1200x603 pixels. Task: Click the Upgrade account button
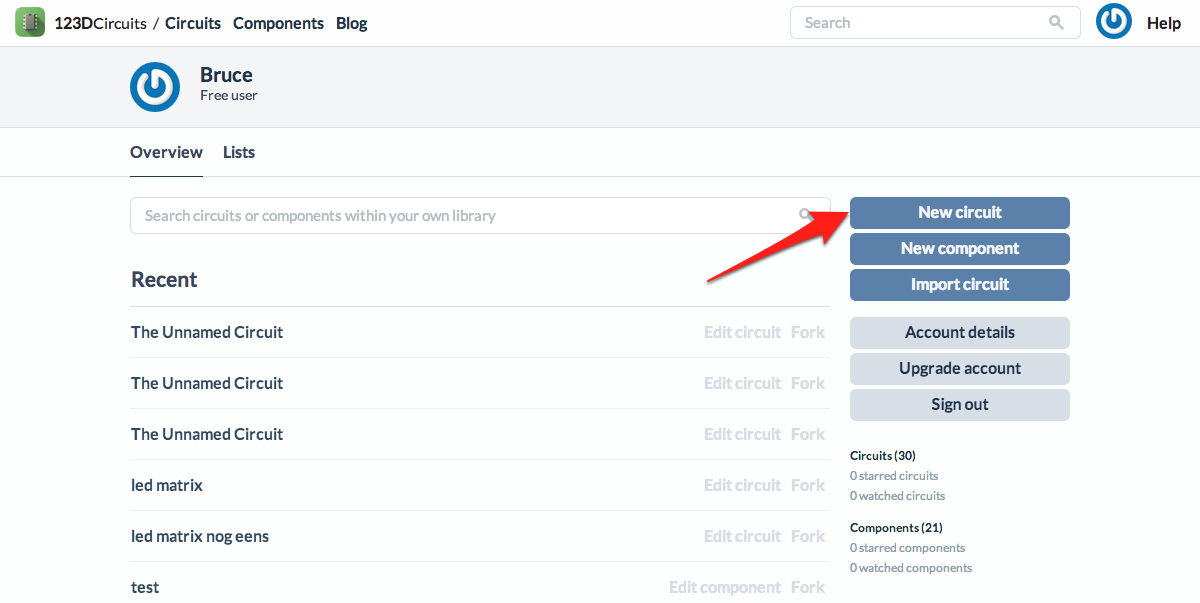tap(959, 368)
